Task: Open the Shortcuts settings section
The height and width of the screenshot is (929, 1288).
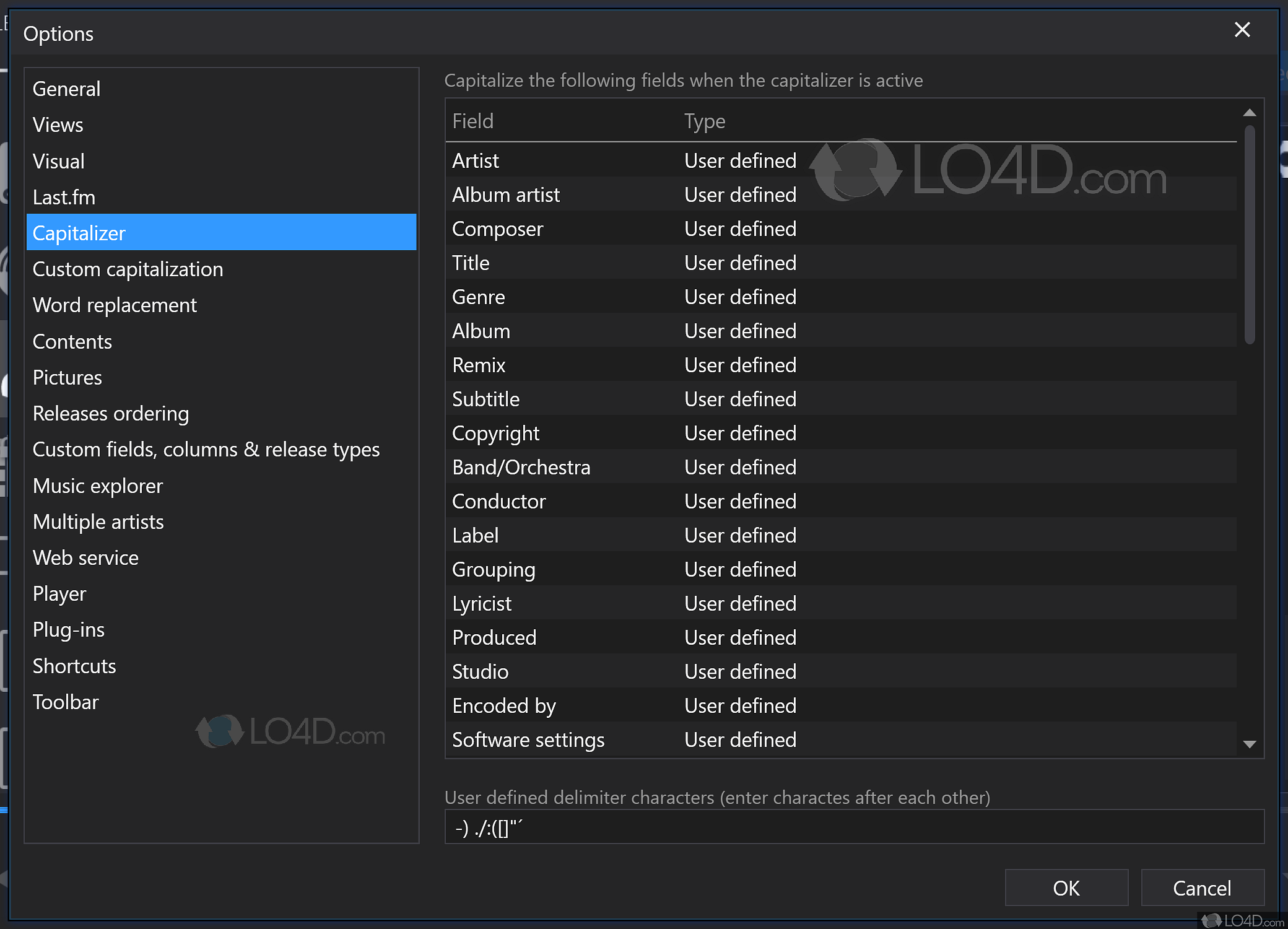Action: coord(74,665)
